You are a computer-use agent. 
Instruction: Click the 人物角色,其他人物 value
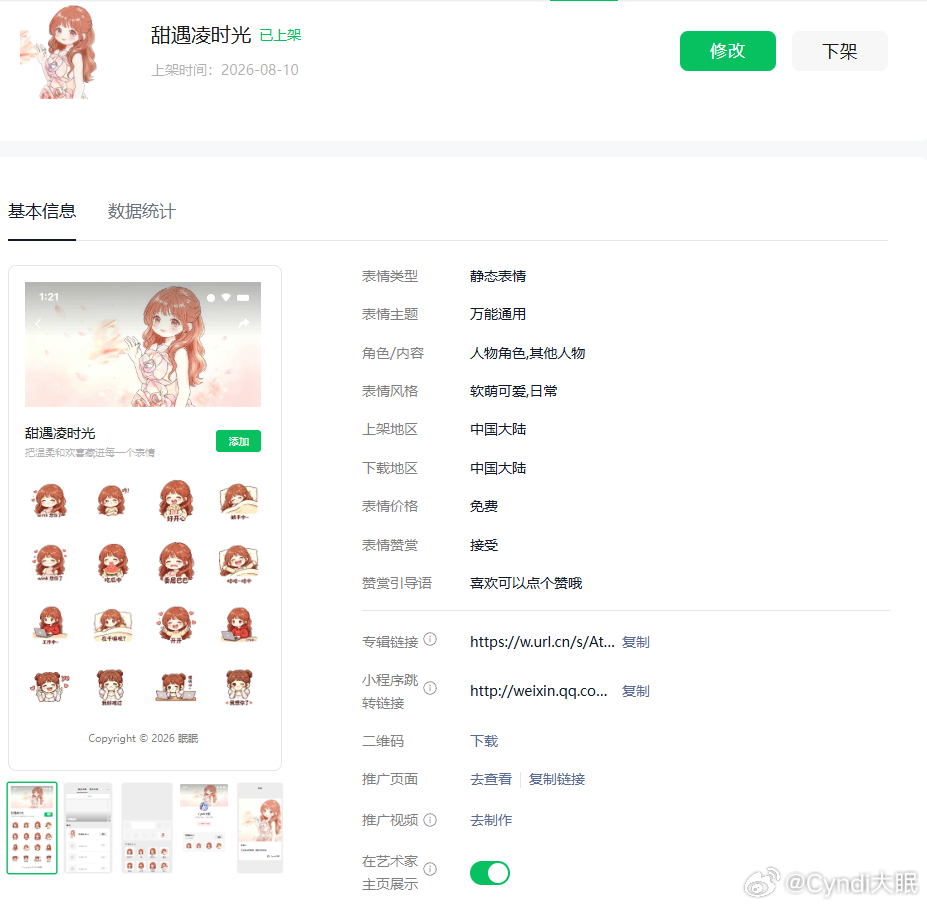point(527,353)
